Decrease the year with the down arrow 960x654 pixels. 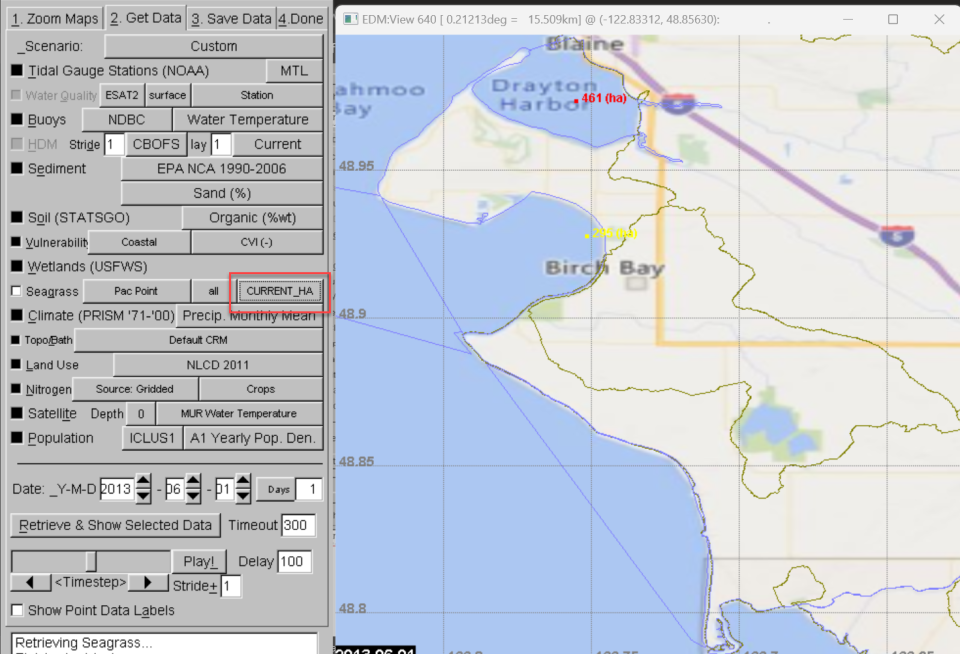click(x=143, y=497)
